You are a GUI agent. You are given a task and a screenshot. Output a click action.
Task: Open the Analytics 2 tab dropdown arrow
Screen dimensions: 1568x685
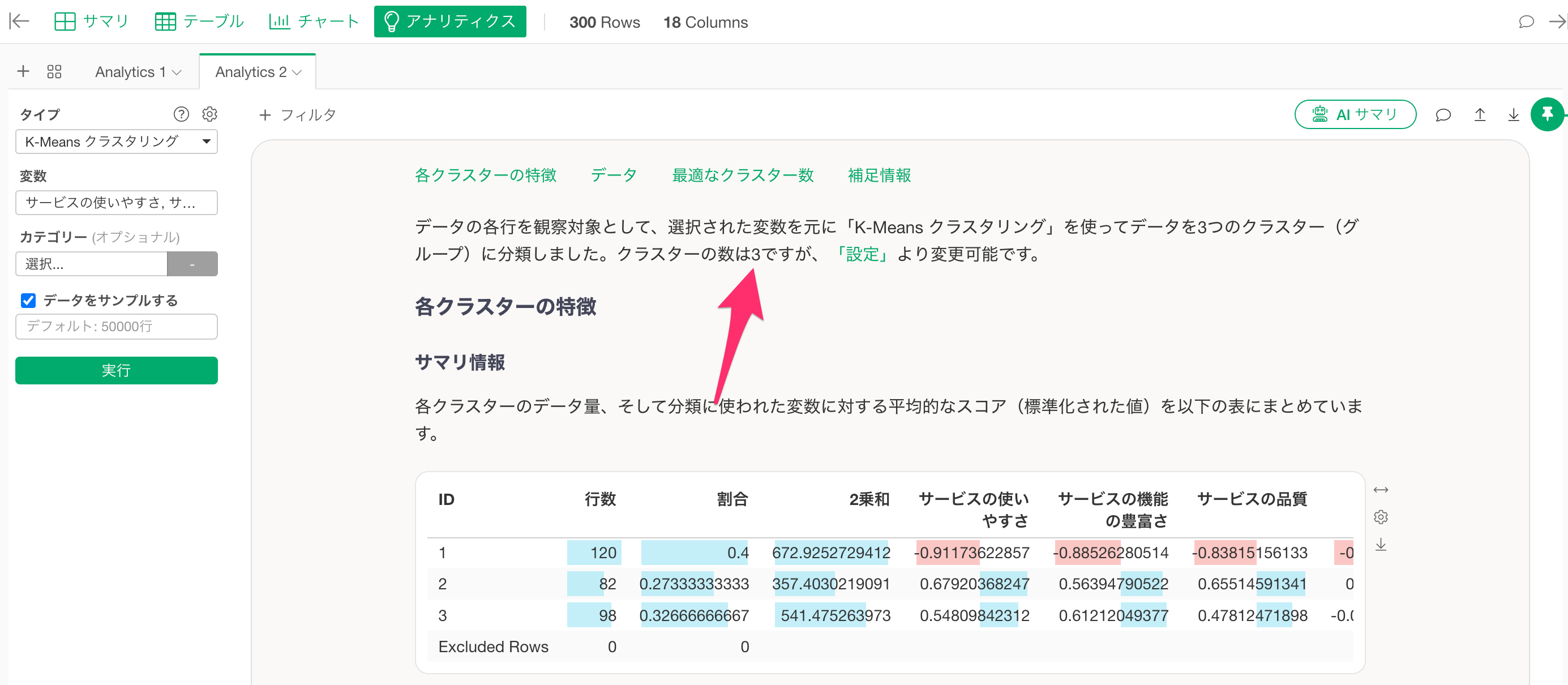coord(298,72)
